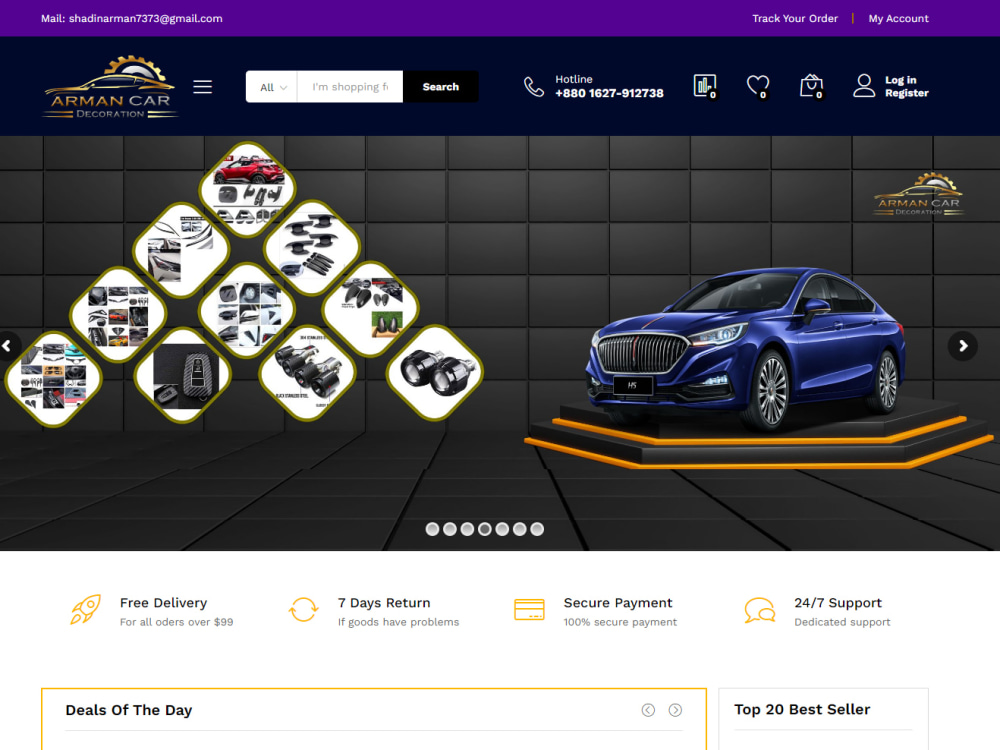The height and width of the screenshot is (750, 1000).
Task: Click the Free Delivery rocket icon
Action: (x=85, y=609)
